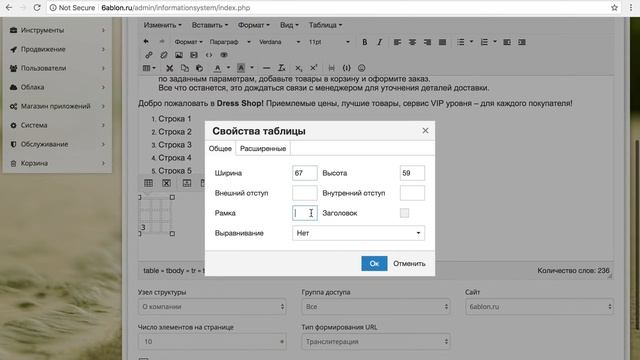Insert a nonbreaking space icon
This screenshot has height=360, width=640.
point(347,68)
